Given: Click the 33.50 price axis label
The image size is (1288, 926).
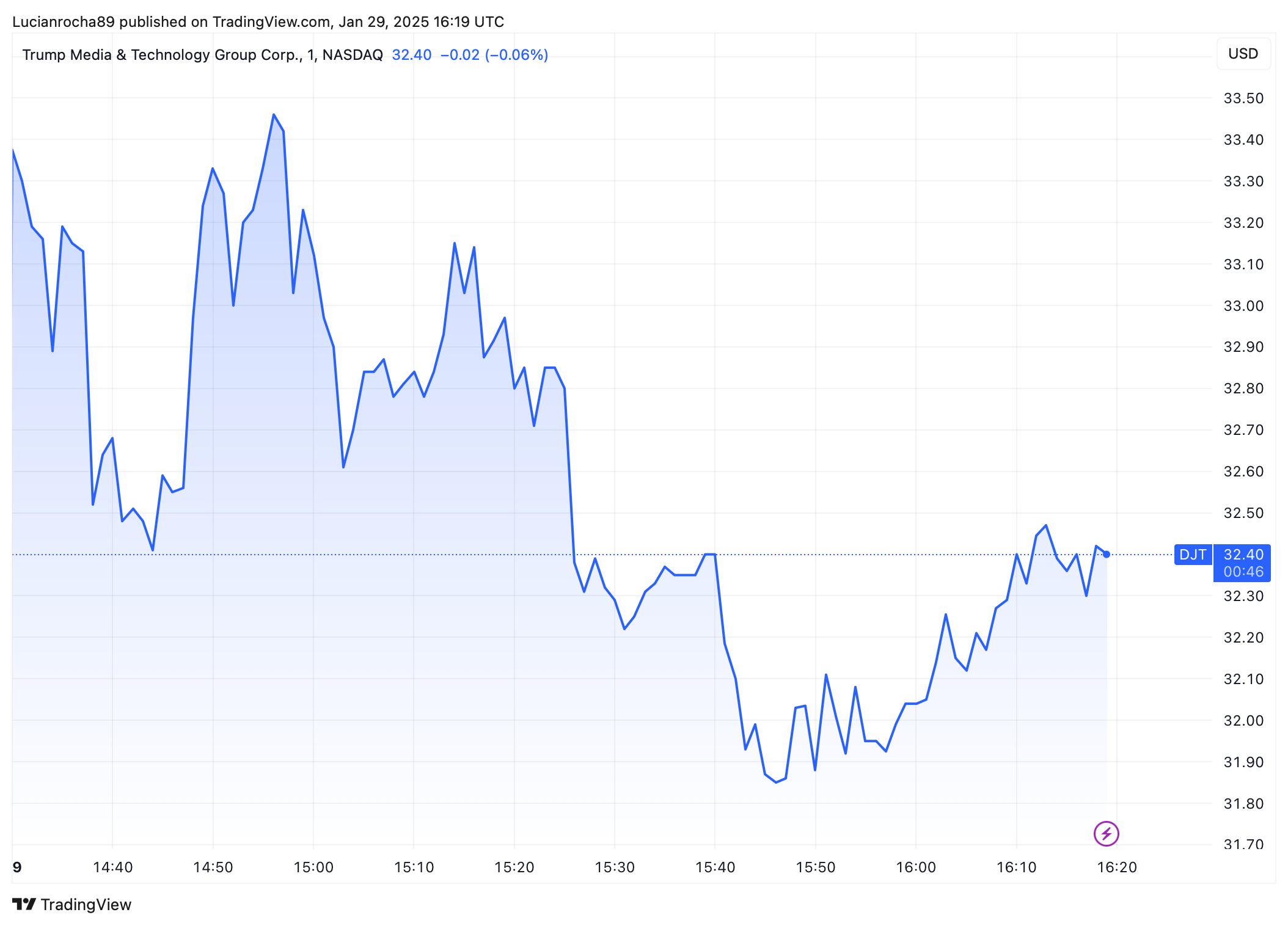Looking at the screenshot, I should click(1243, 98).
